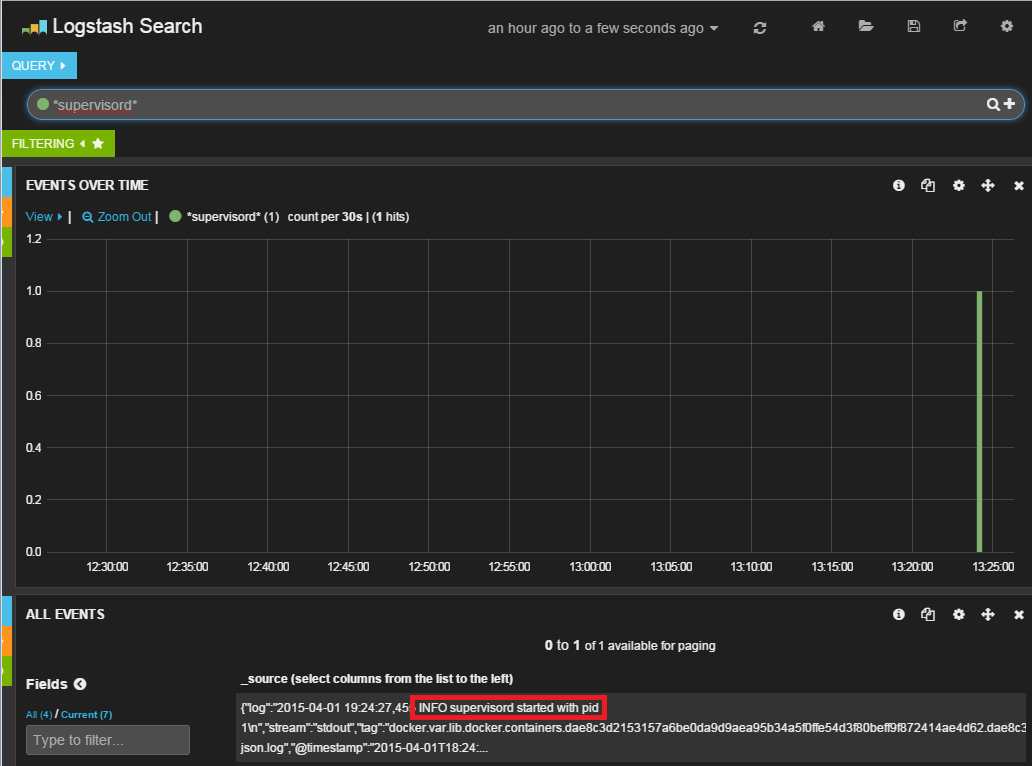Expand the View options in histogram
Screen dimensions: 1032x766
44,217
